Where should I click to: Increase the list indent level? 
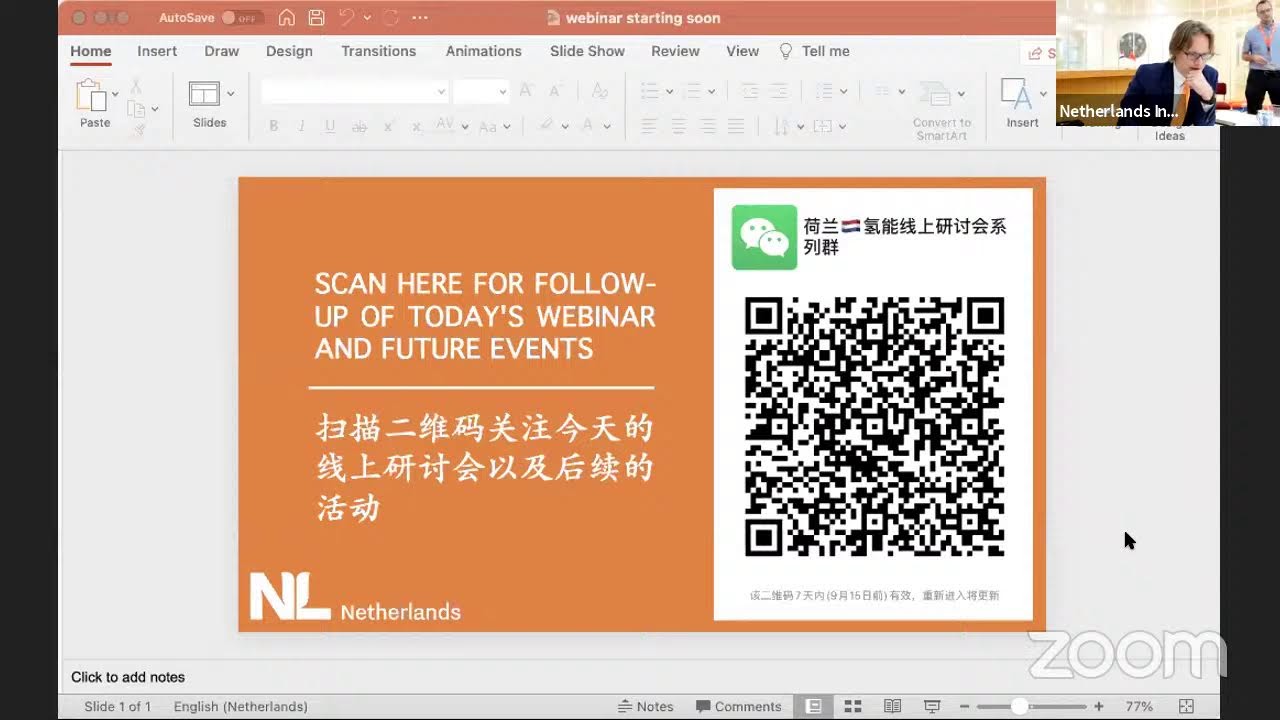pyautogui.click(x=779, y=92)
